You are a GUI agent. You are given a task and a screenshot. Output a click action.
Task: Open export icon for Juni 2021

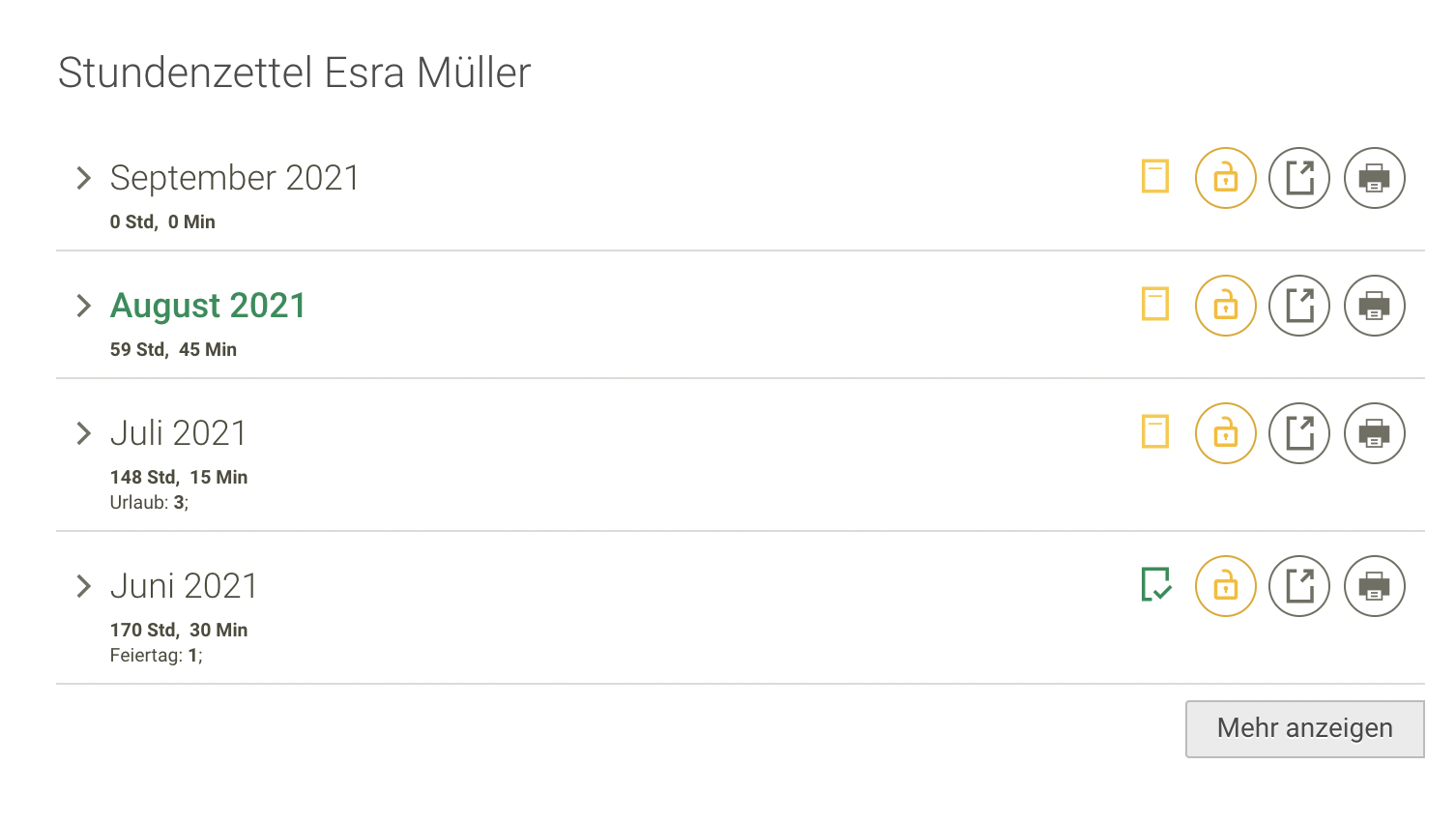1299,585
